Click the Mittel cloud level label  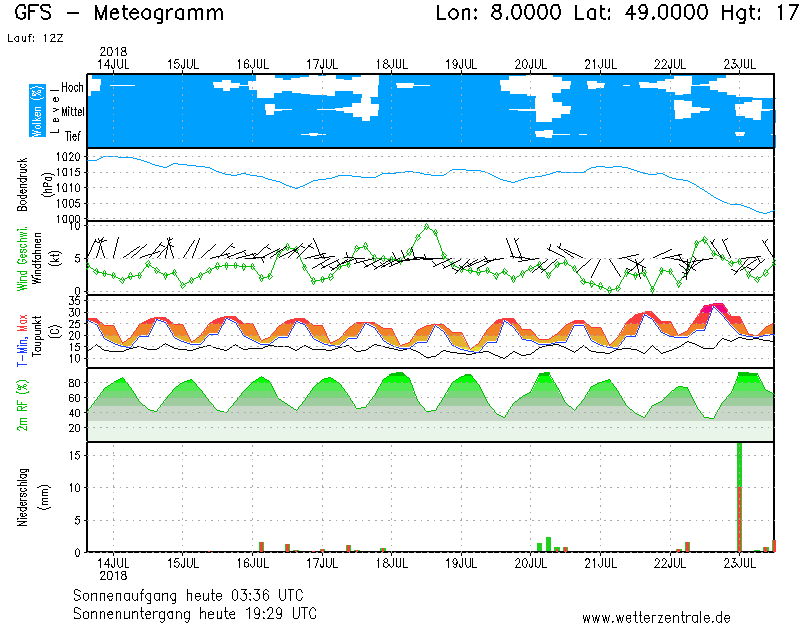pyautogui.click(x=72, y=112)
